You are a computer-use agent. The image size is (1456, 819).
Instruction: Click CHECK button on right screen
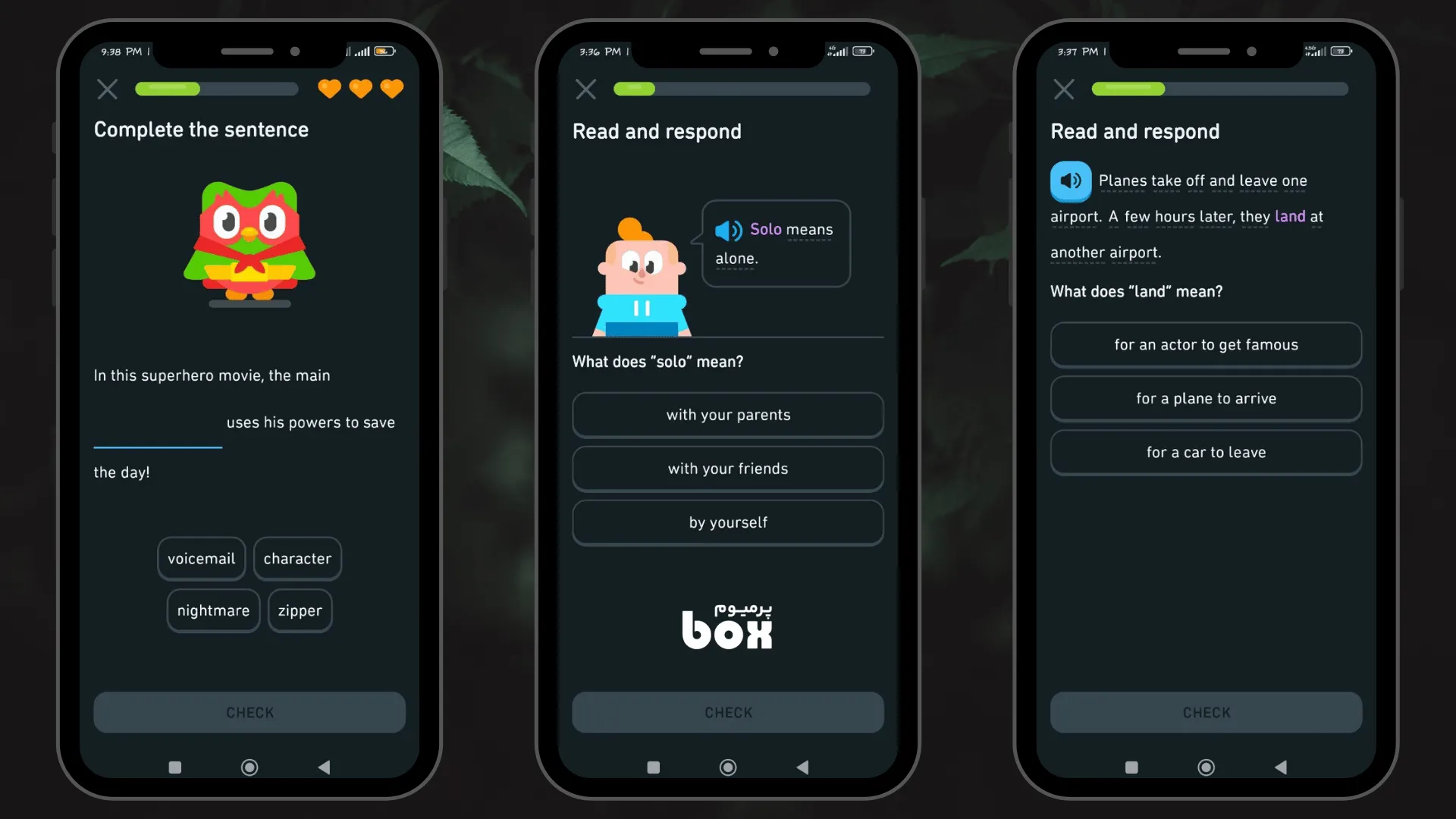[x=1206, y=712]
